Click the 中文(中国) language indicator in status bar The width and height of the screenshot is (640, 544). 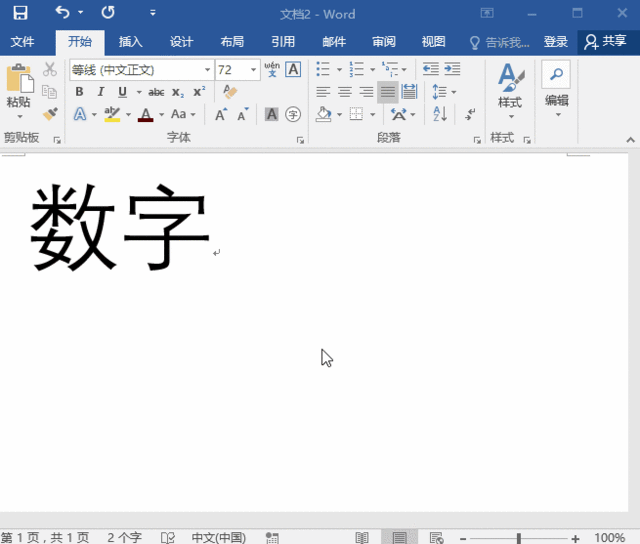219,537
